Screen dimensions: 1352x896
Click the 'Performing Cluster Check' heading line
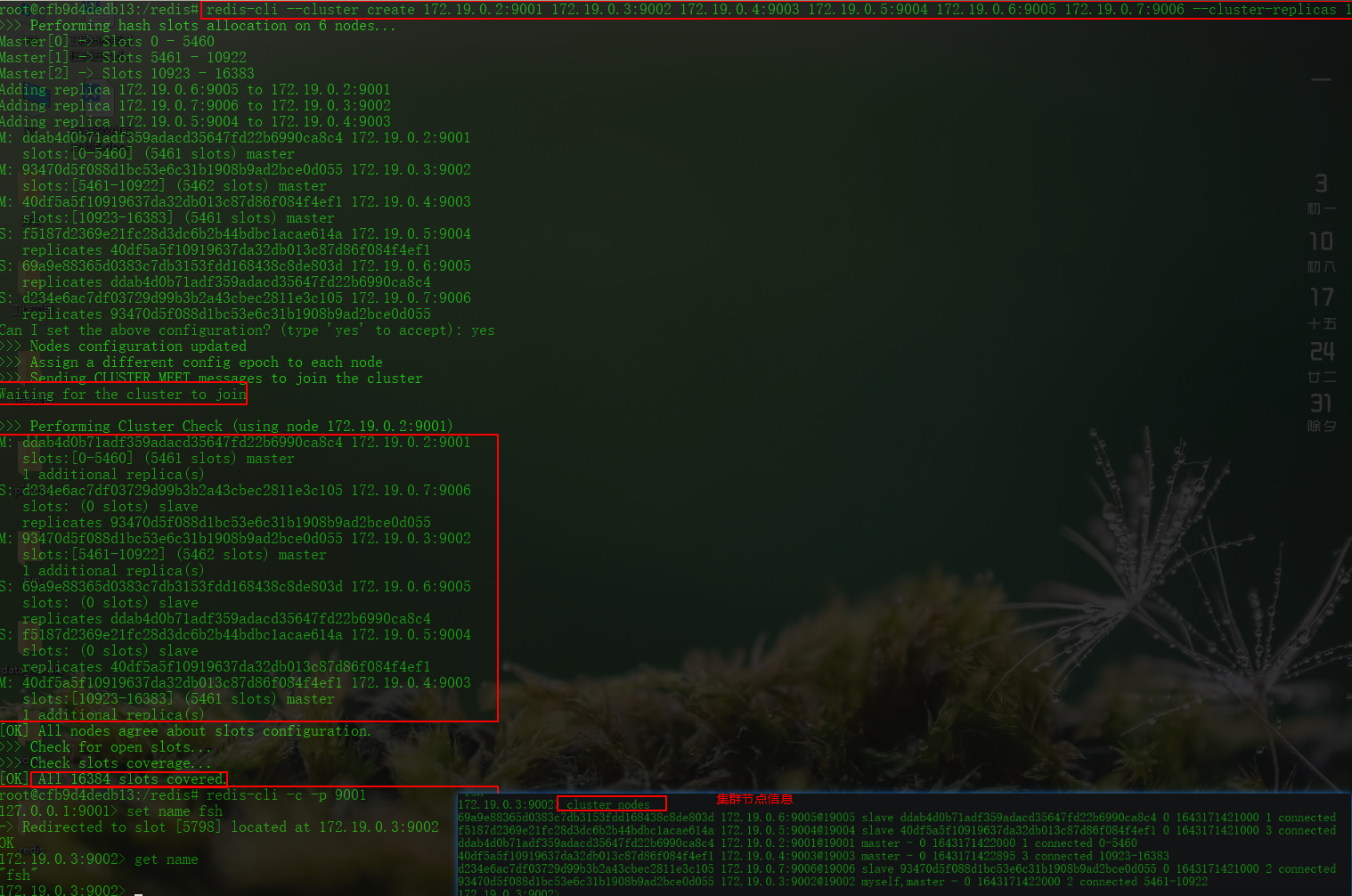[x=226, y=427]
